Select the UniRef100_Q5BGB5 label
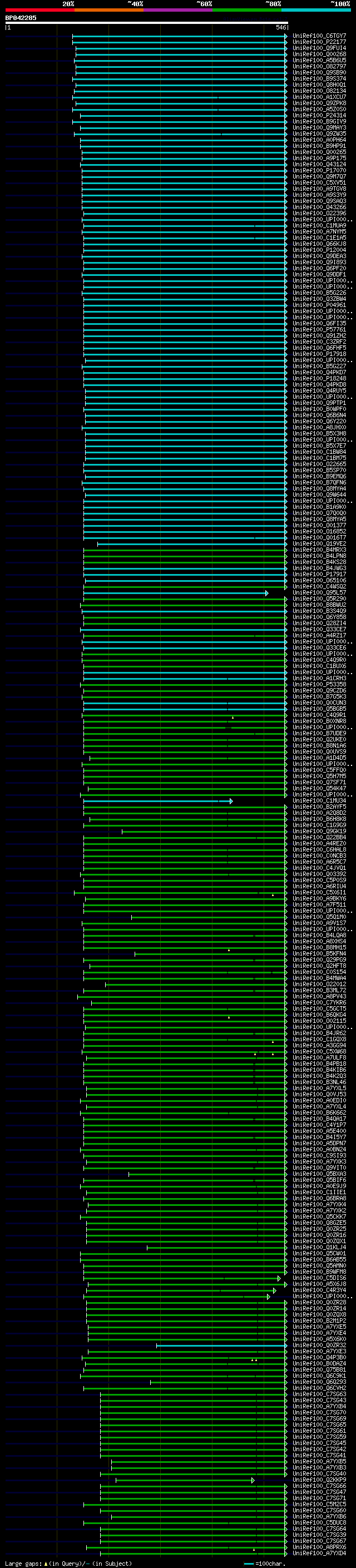Viewport: 356px width, 1568px height. [x=319, y=709]
